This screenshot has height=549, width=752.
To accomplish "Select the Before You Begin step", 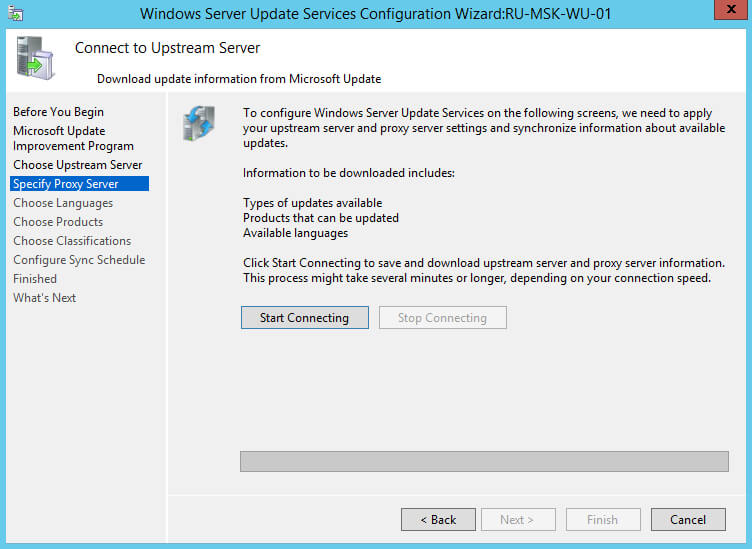I will tap(59, 112).
